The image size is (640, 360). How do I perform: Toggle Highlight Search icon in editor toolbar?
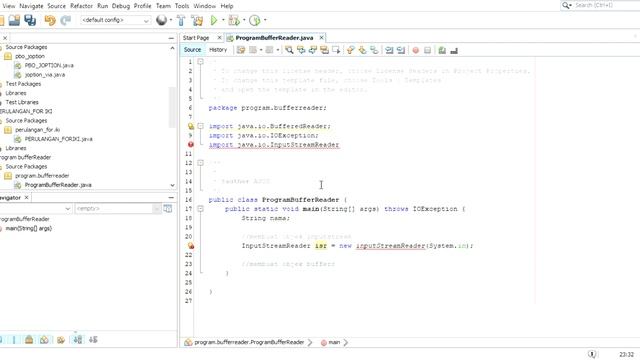click(324, 50)
